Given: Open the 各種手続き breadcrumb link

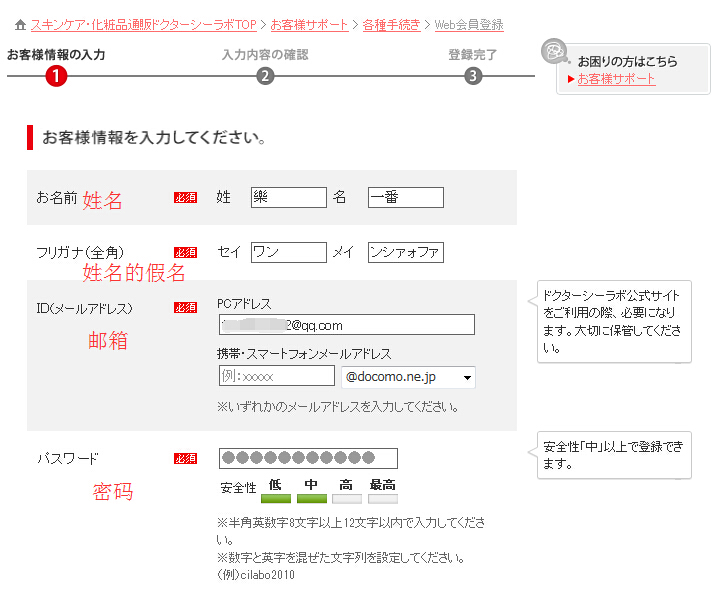Looking at the screenshot, I should [391, 25].
